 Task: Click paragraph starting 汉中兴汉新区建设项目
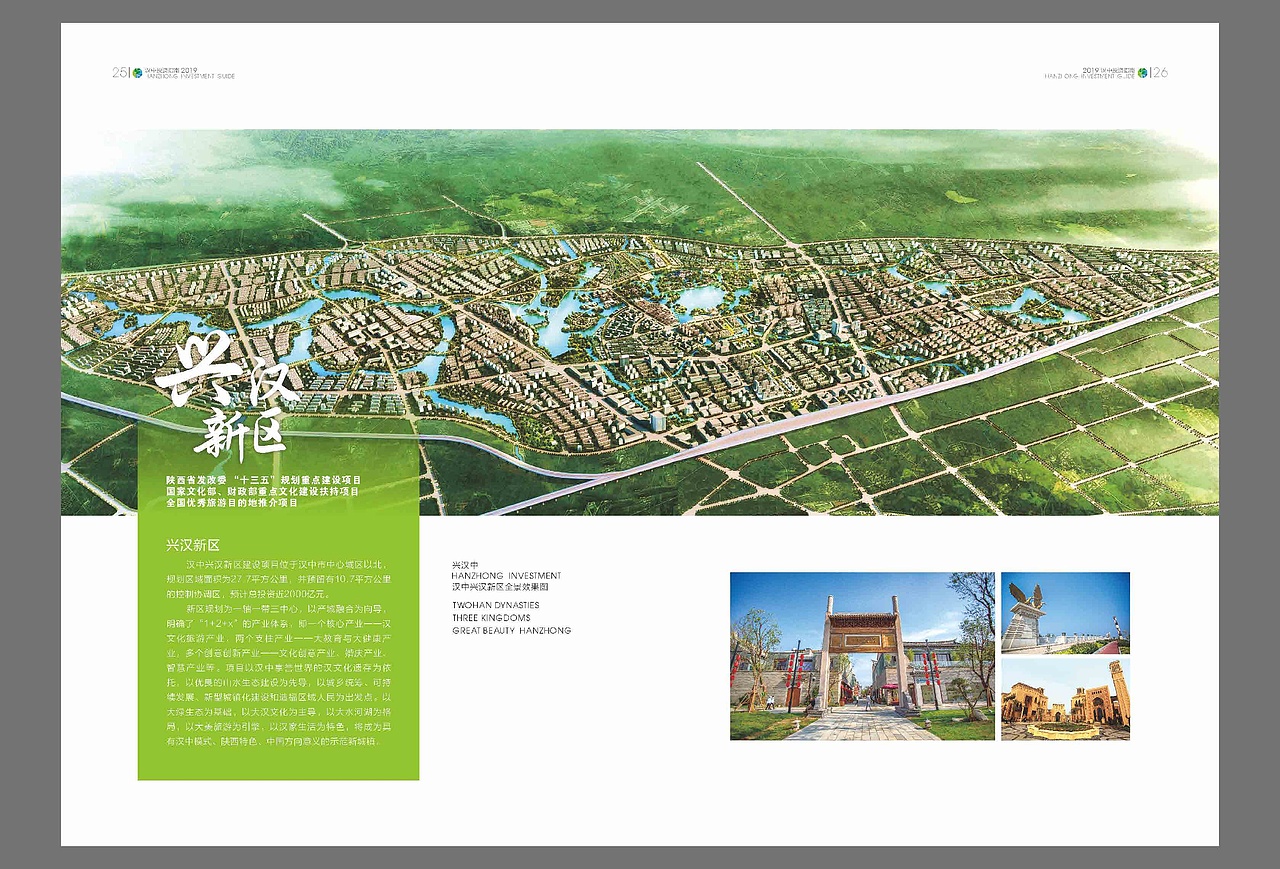click(x=278, y=579)
